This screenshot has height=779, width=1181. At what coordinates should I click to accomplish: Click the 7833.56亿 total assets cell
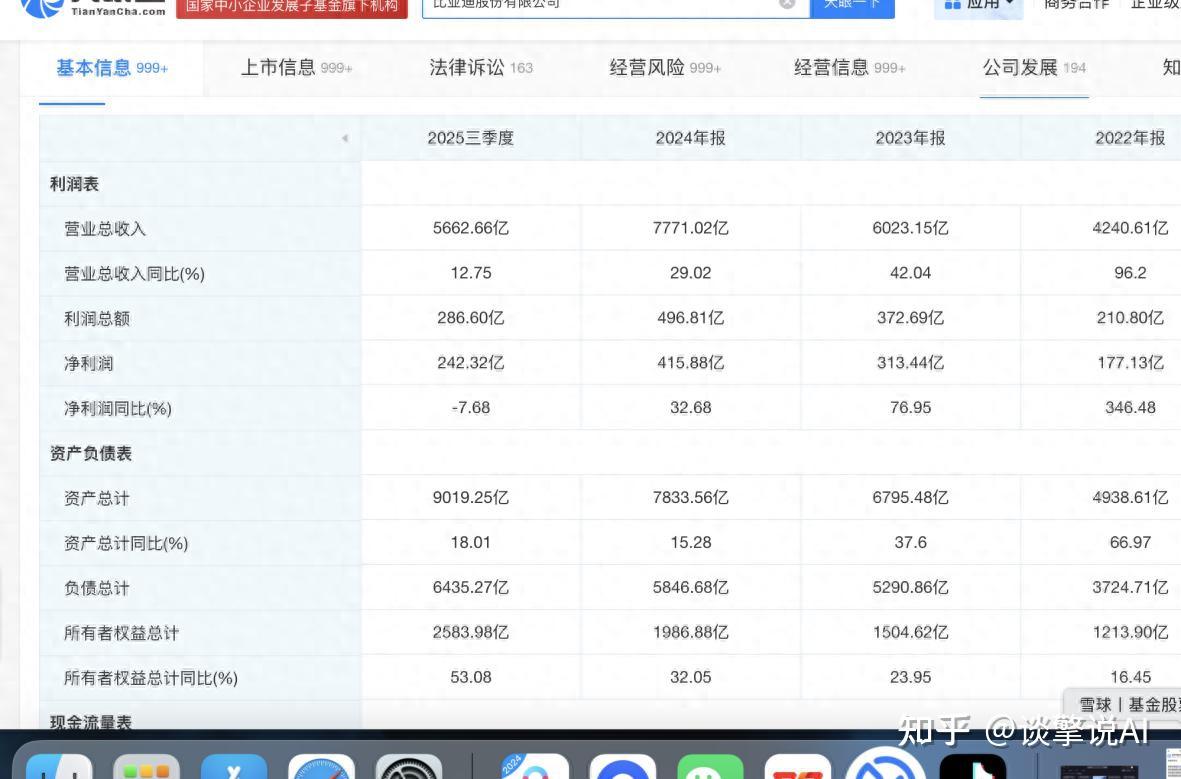691,497
